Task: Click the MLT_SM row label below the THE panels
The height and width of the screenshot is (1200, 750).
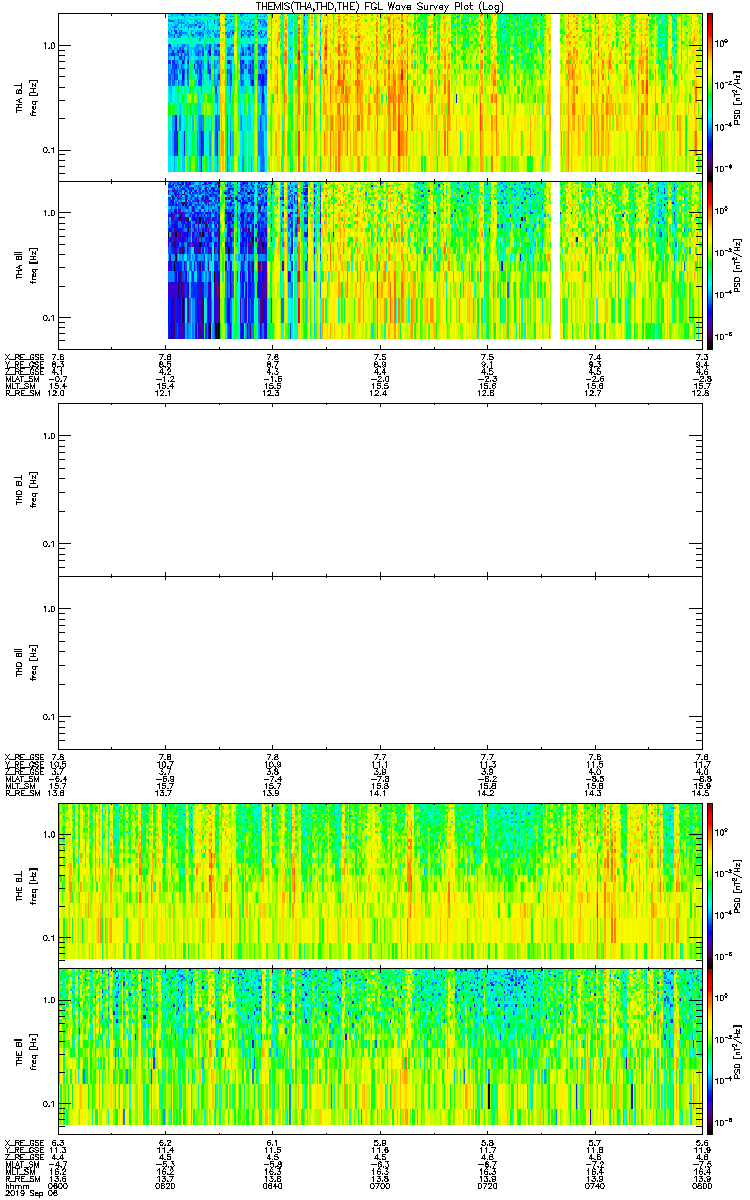Action: coord(19,1173)
